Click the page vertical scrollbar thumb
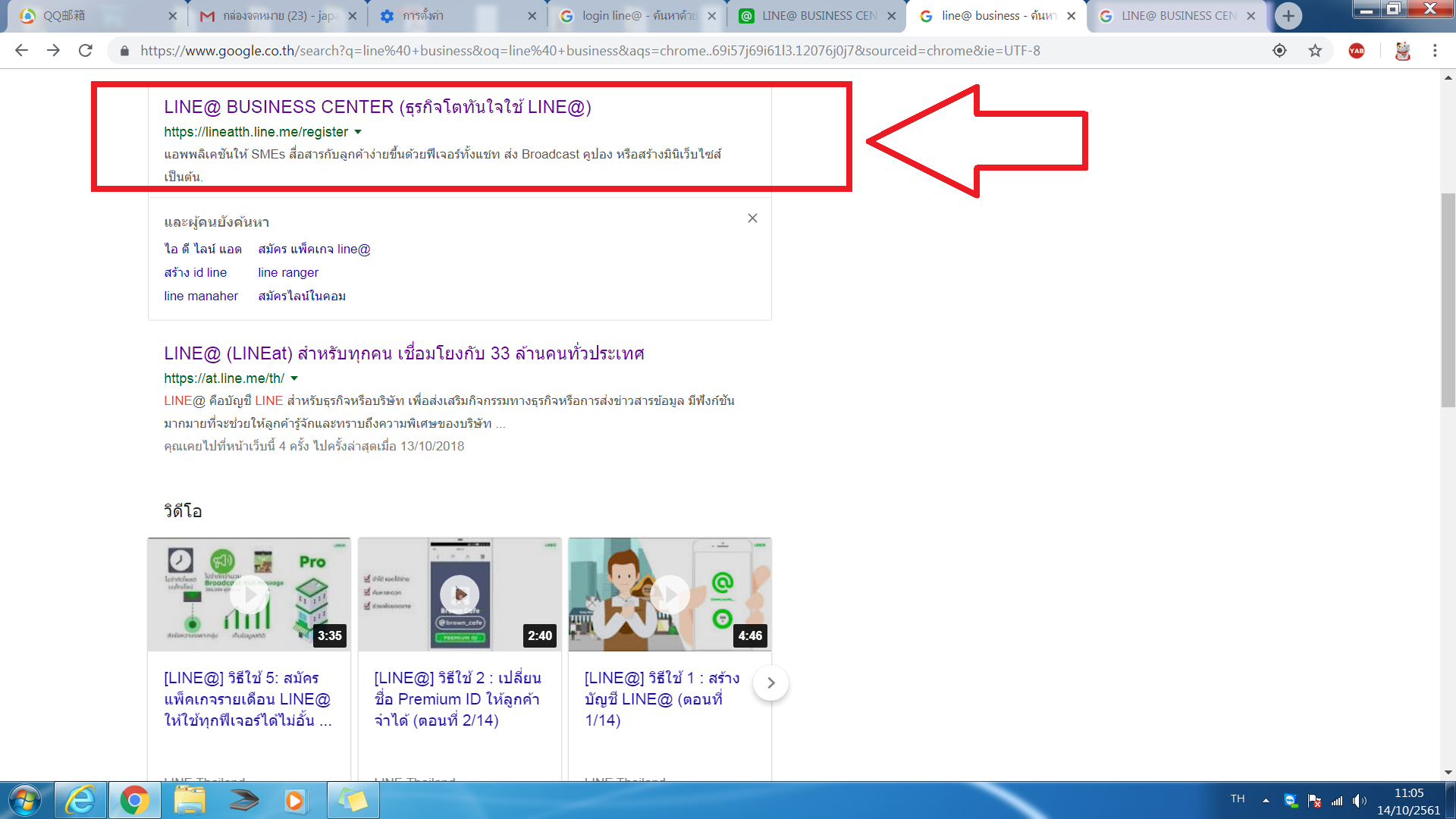Viewport: 1456px width, 819px height. [x=1448, y=300]
